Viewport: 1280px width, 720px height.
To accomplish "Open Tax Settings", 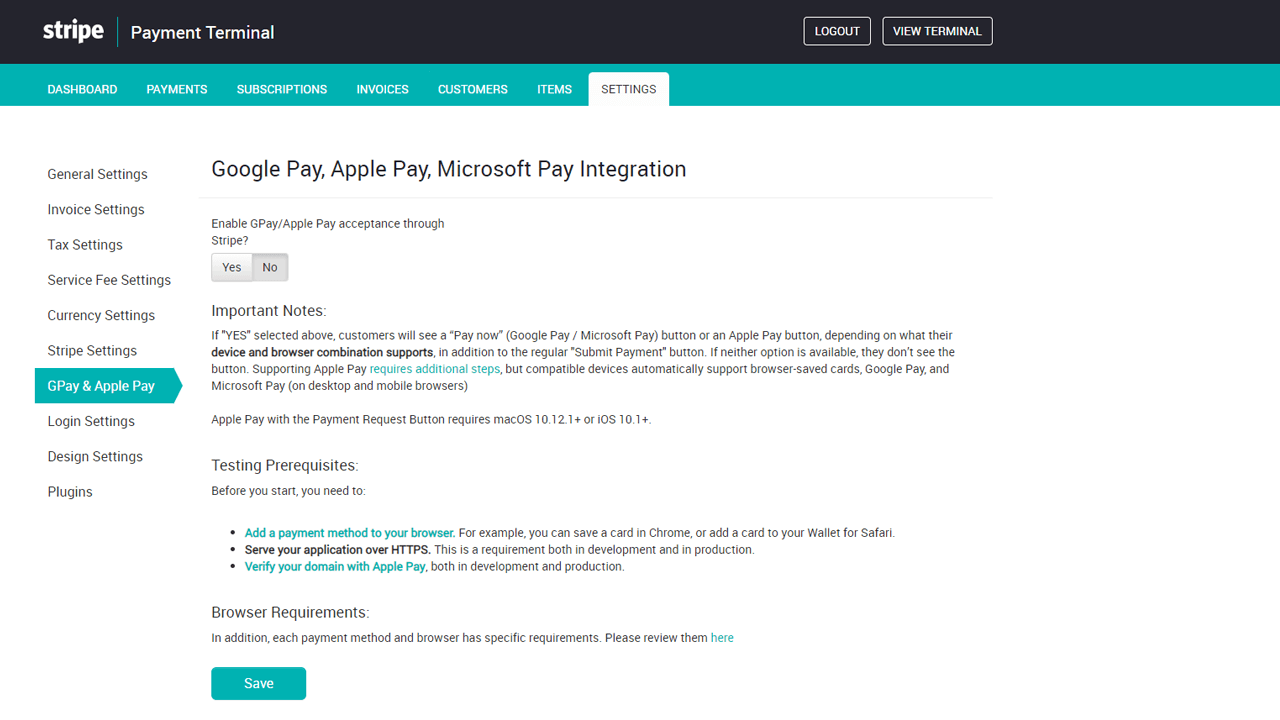I will (x=85, y=245).
